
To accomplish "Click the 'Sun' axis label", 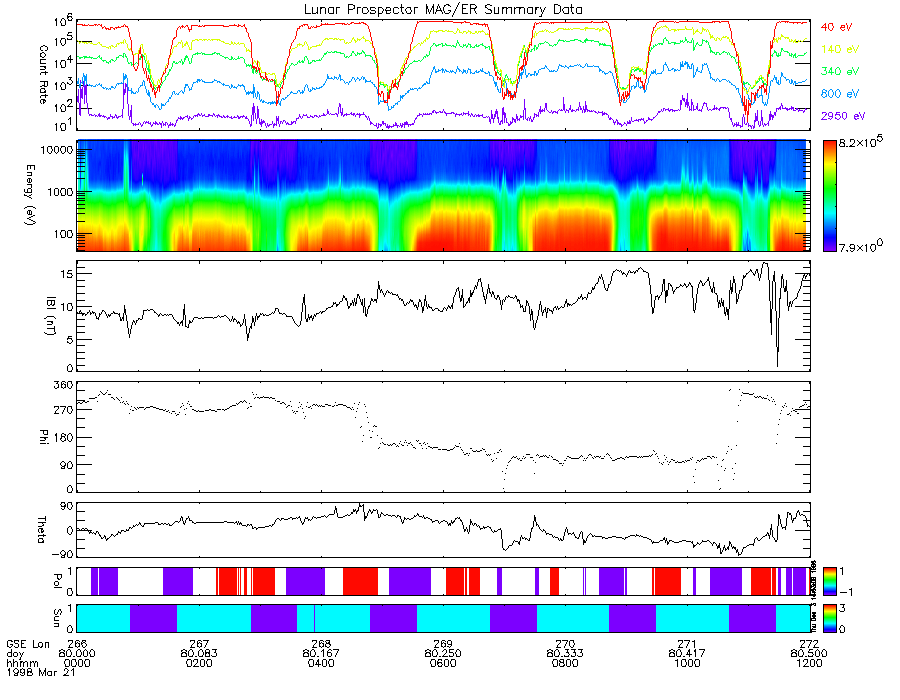I will [x=57, y=618].
